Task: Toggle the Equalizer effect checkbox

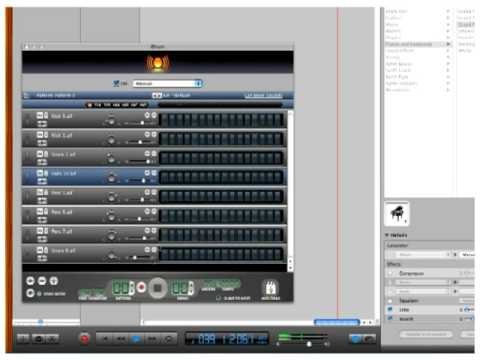Action: tap(390, 301)
